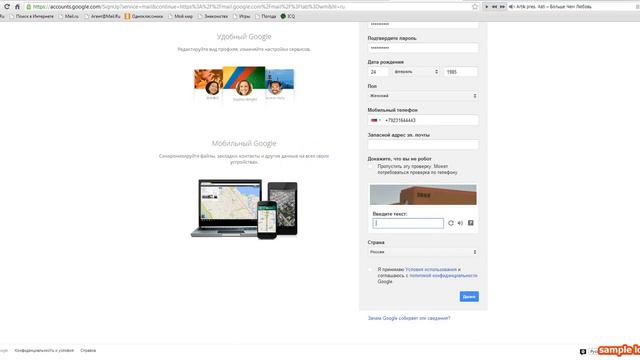Open the footer Конфиденциальность и условия link
This screenshot has width=640, height=360.
click(44, 351)
